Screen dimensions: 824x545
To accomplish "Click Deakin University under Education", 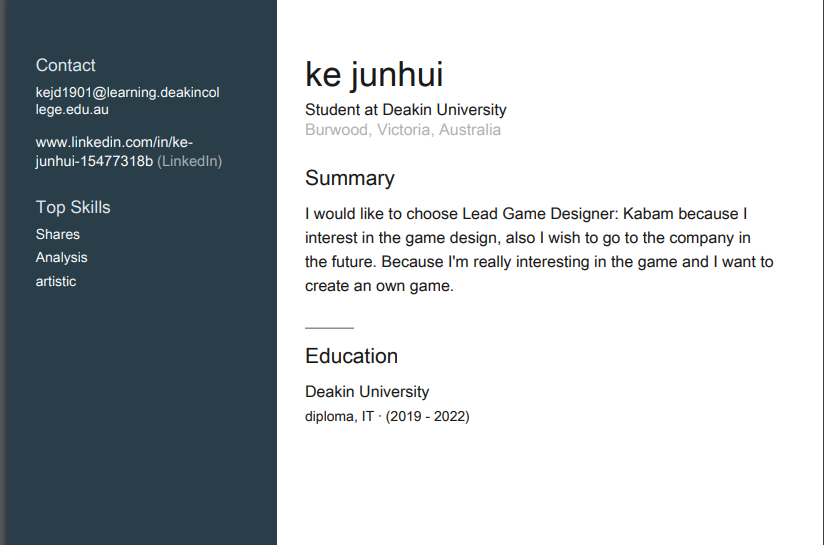I will point(367,392).
